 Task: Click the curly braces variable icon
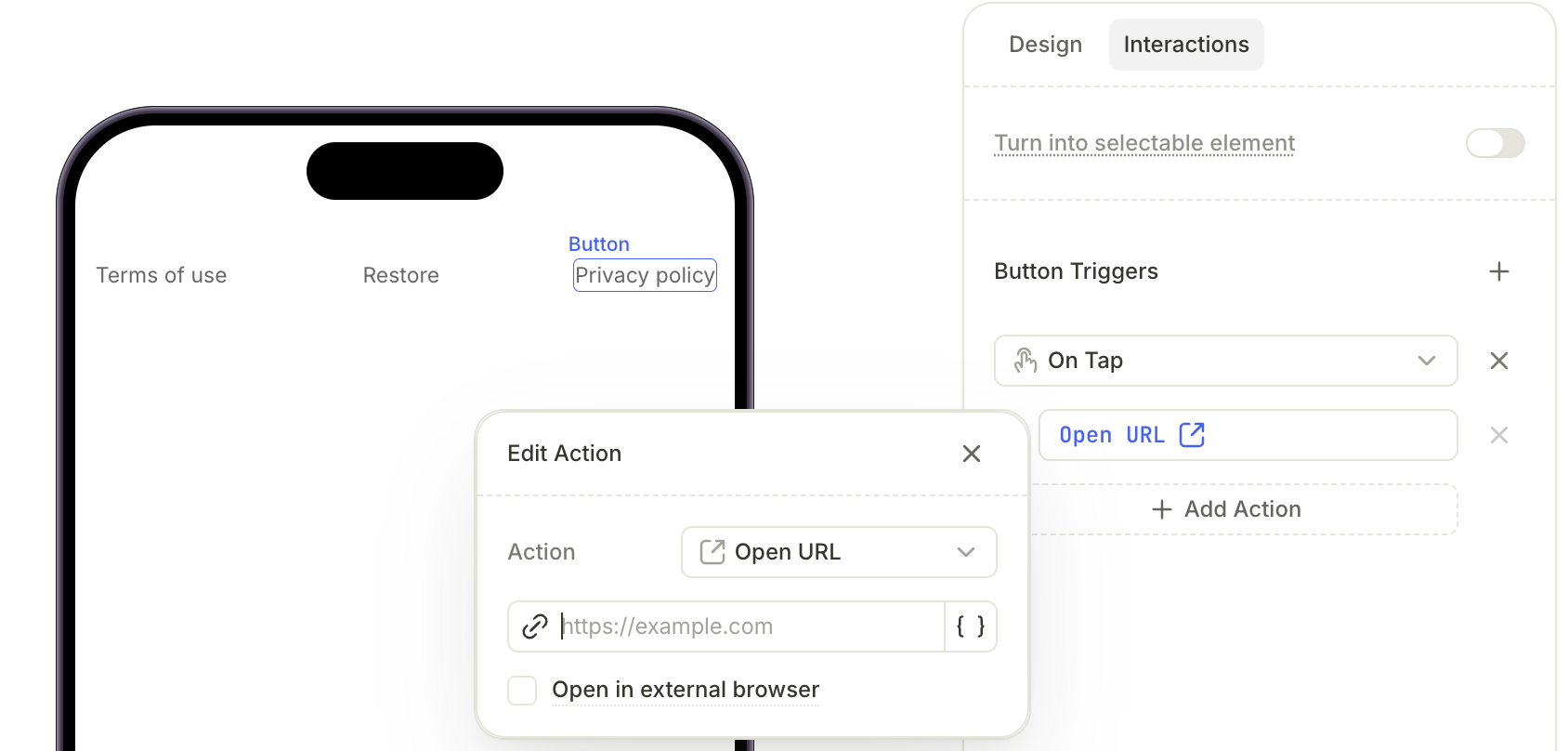click(x=971, y=626)
